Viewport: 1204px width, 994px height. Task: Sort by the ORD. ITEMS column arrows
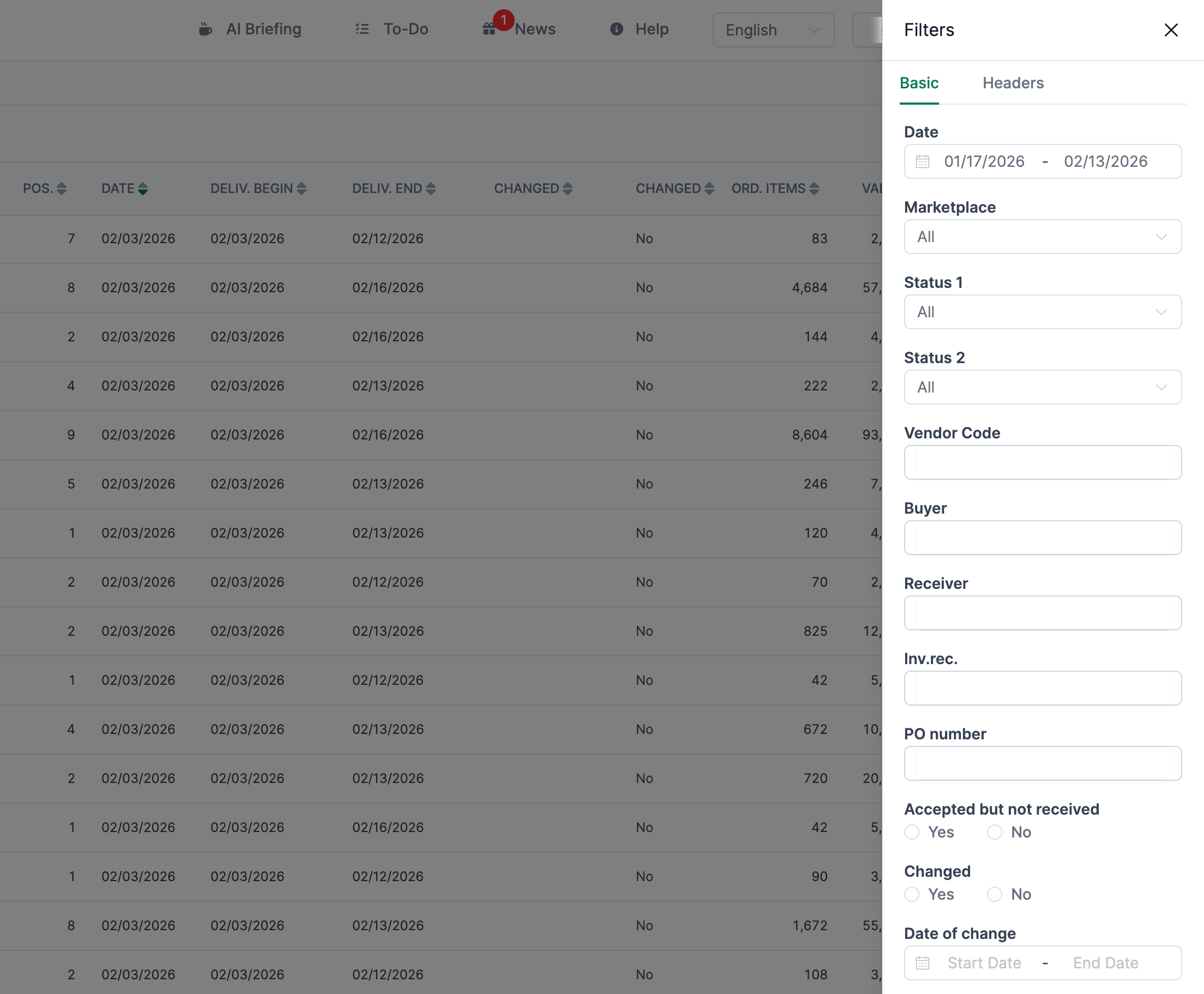pos(815,188)
